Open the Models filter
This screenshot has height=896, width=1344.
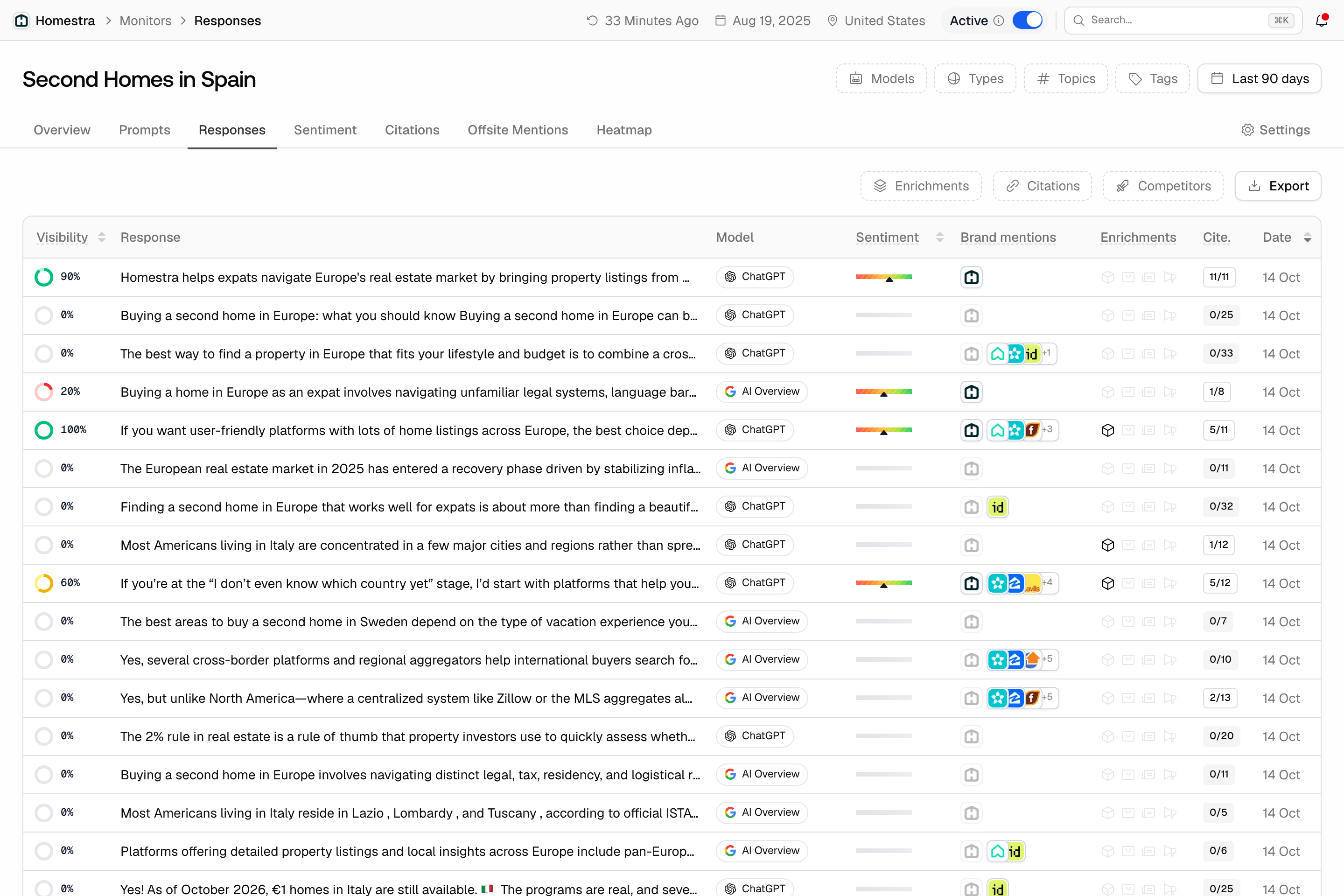coord(882,78)
